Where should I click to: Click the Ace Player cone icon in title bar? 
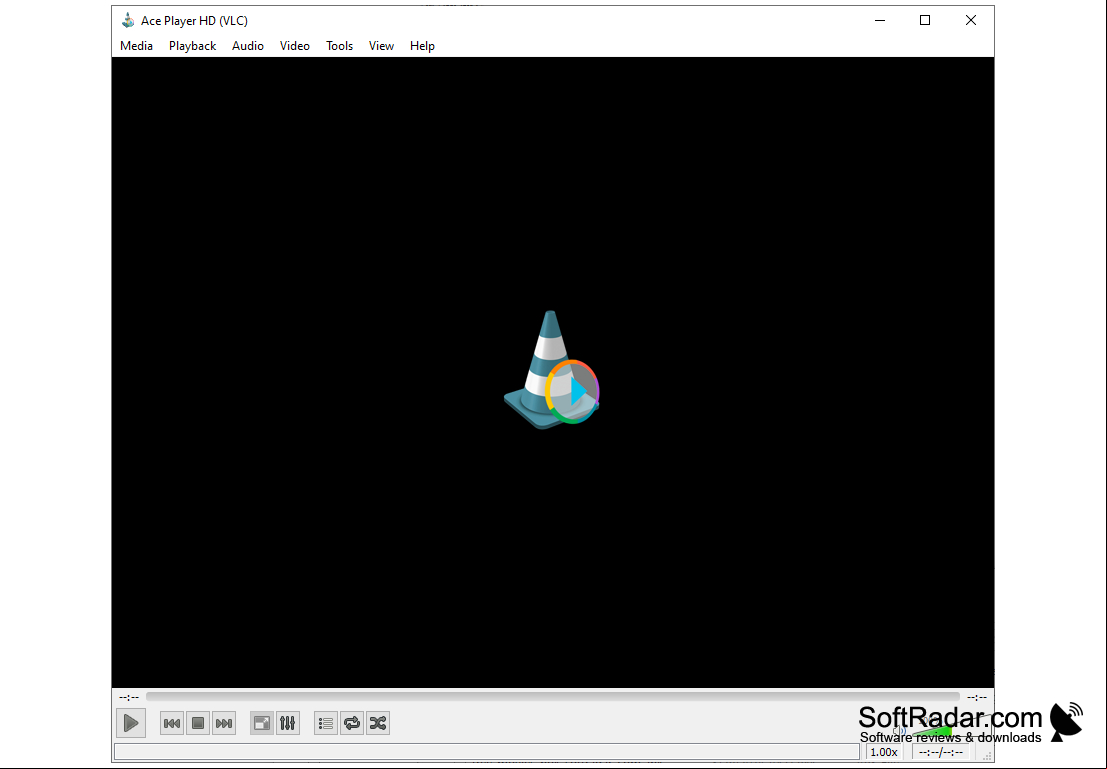(128, 20)
